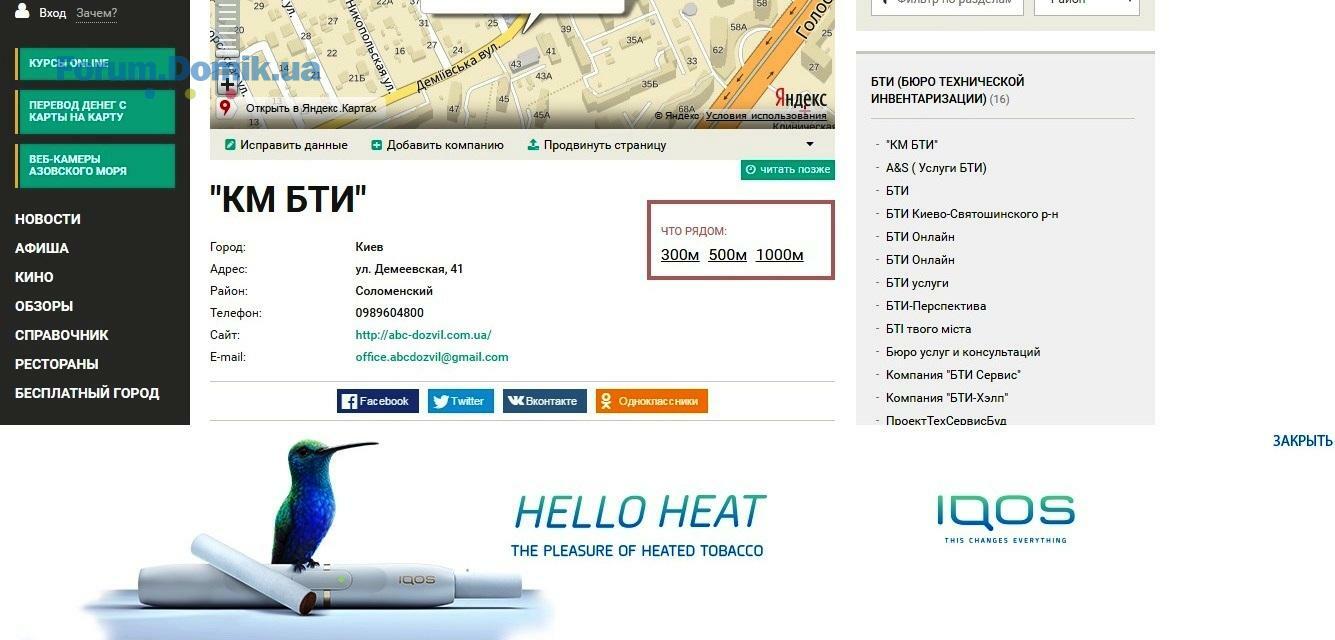Screen dimensions: 1335x640
Task: Click the Исправить данные edit icon link
Action: (286, 145)
